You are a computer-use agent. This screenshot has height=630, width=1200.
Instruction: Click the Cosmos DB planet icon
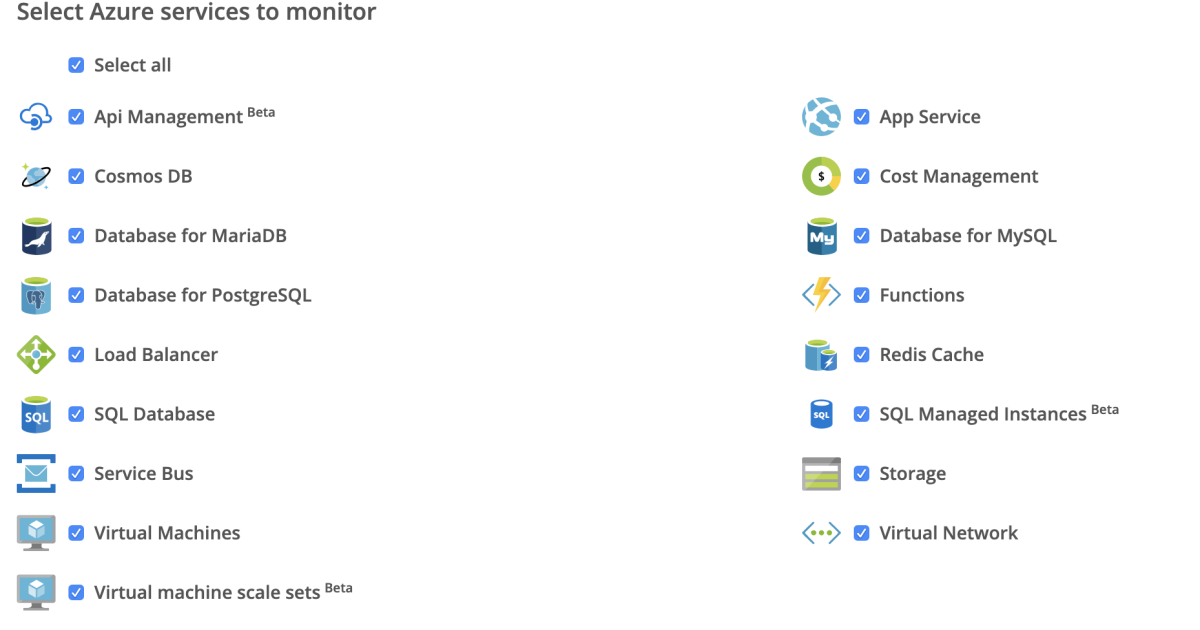point(36,177)
